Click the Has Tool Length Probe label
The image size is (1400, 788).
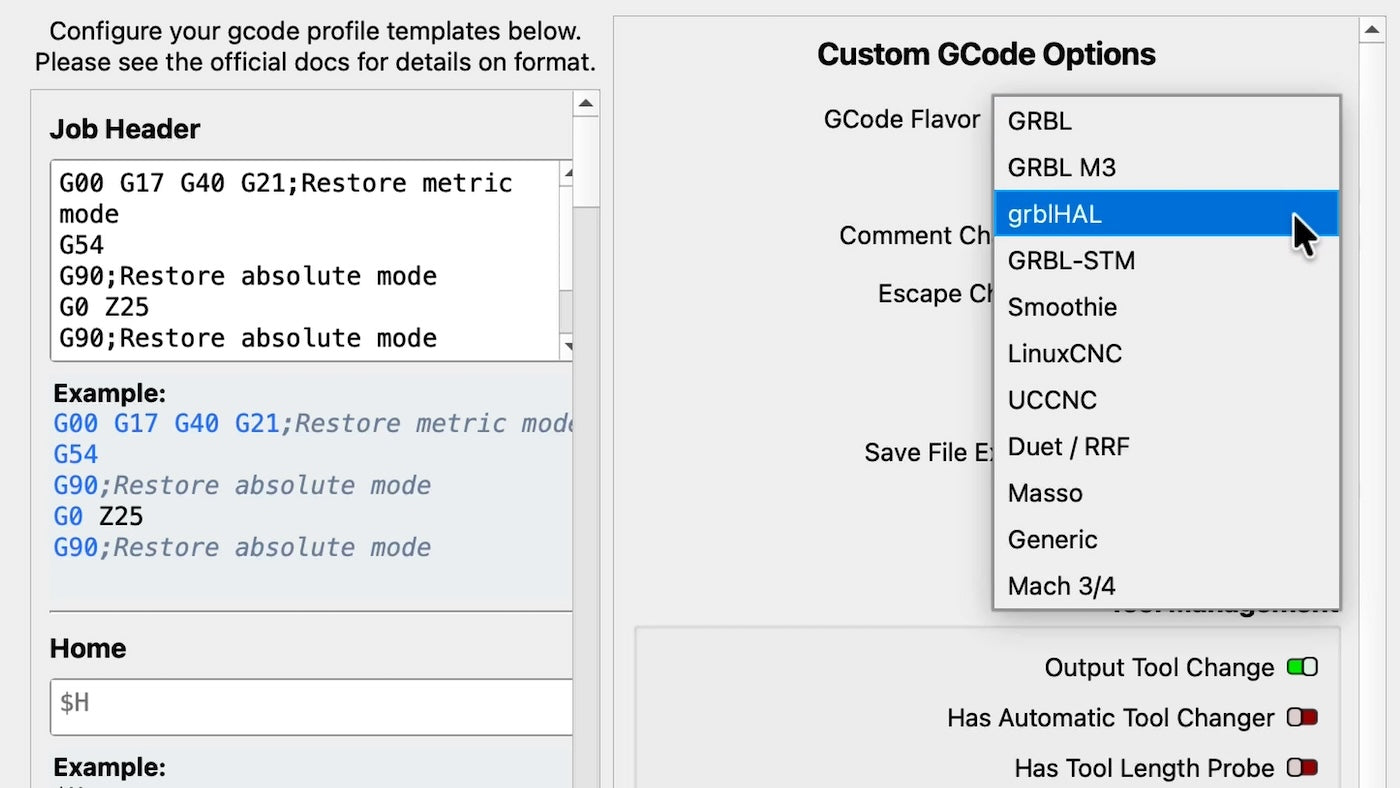(1144, 768)
